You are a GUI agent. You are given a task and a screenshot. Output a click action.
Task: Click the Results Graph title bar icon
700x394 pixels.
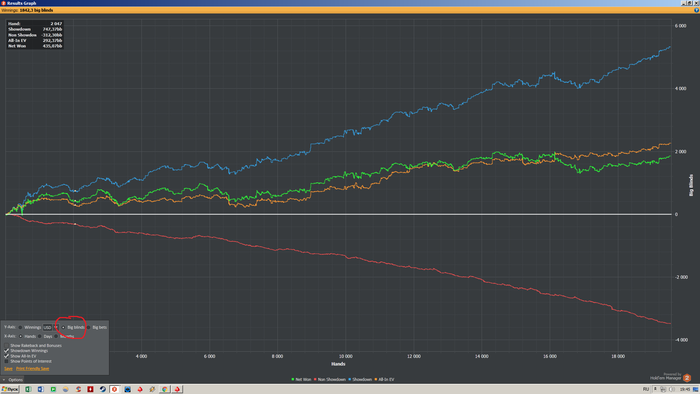pyautogui.click(x=3, y=3)
